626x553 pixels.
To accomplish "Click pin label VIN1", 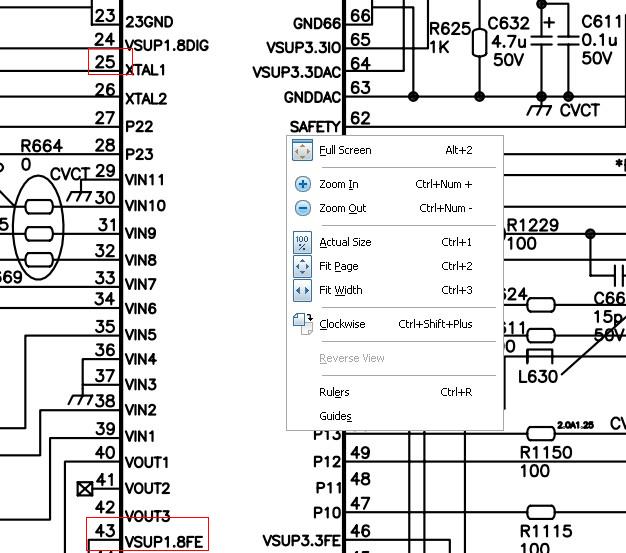I will point(140,436).
